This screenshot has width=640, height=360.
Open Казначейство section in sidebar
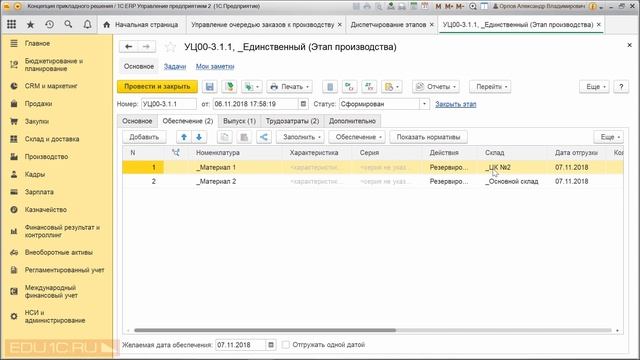click(45, 210)
